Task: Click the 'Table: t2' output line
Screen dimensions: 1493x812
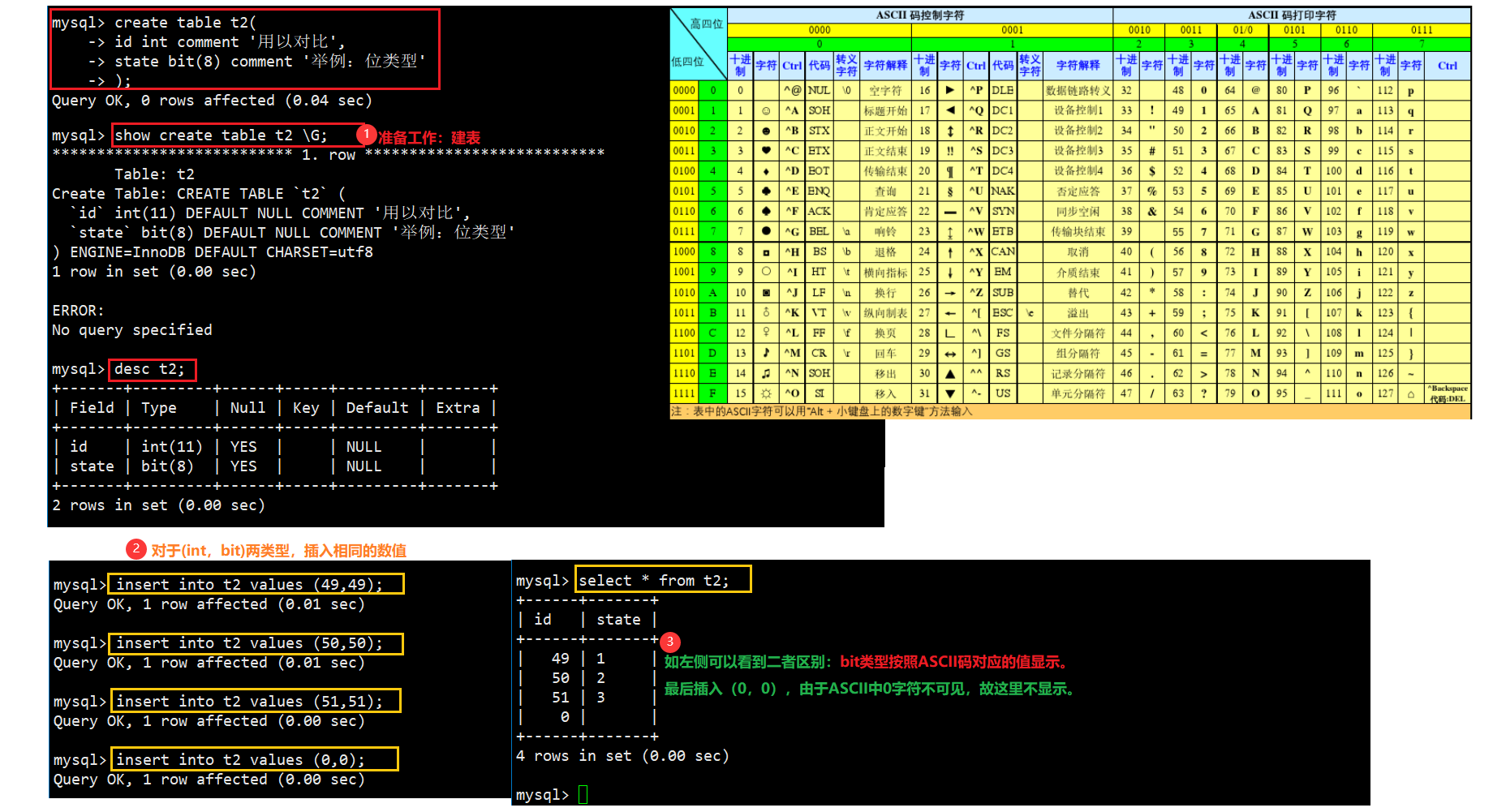Action: click(x=154, y=174)
